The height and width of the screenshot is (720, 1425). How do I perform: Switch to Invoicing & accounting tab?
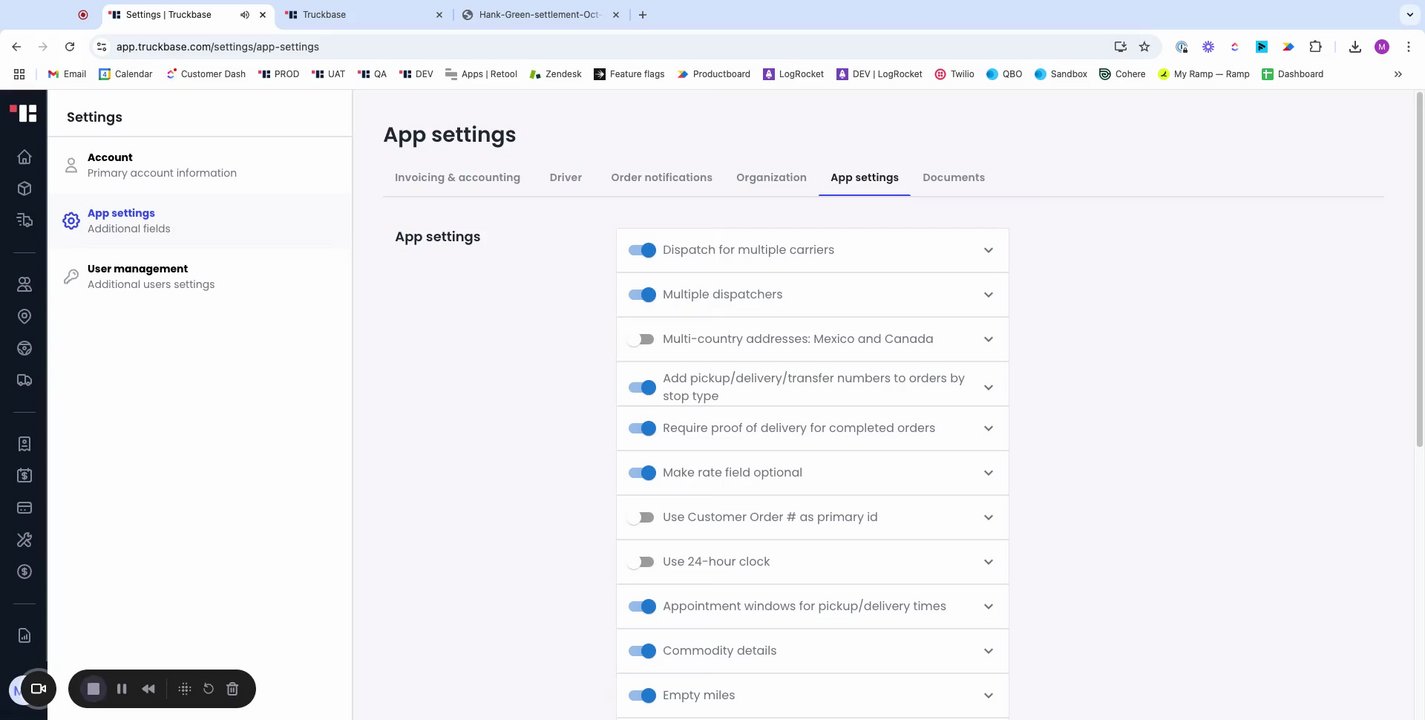(x=457, y=178)
